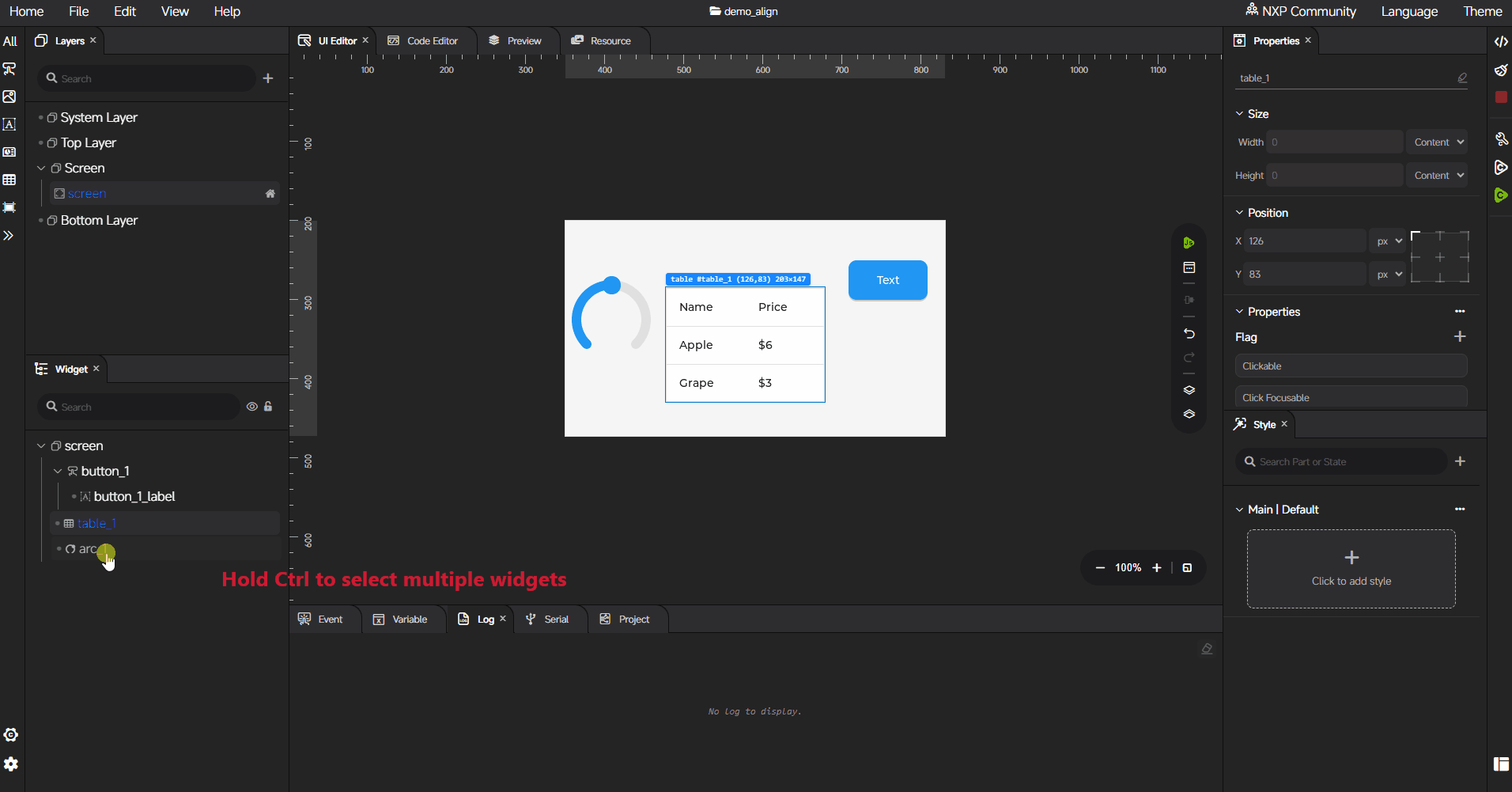Select the top-left alignment anchor
The height and width of the screenshot is (792, 1512).
(x=1416, y=236)
